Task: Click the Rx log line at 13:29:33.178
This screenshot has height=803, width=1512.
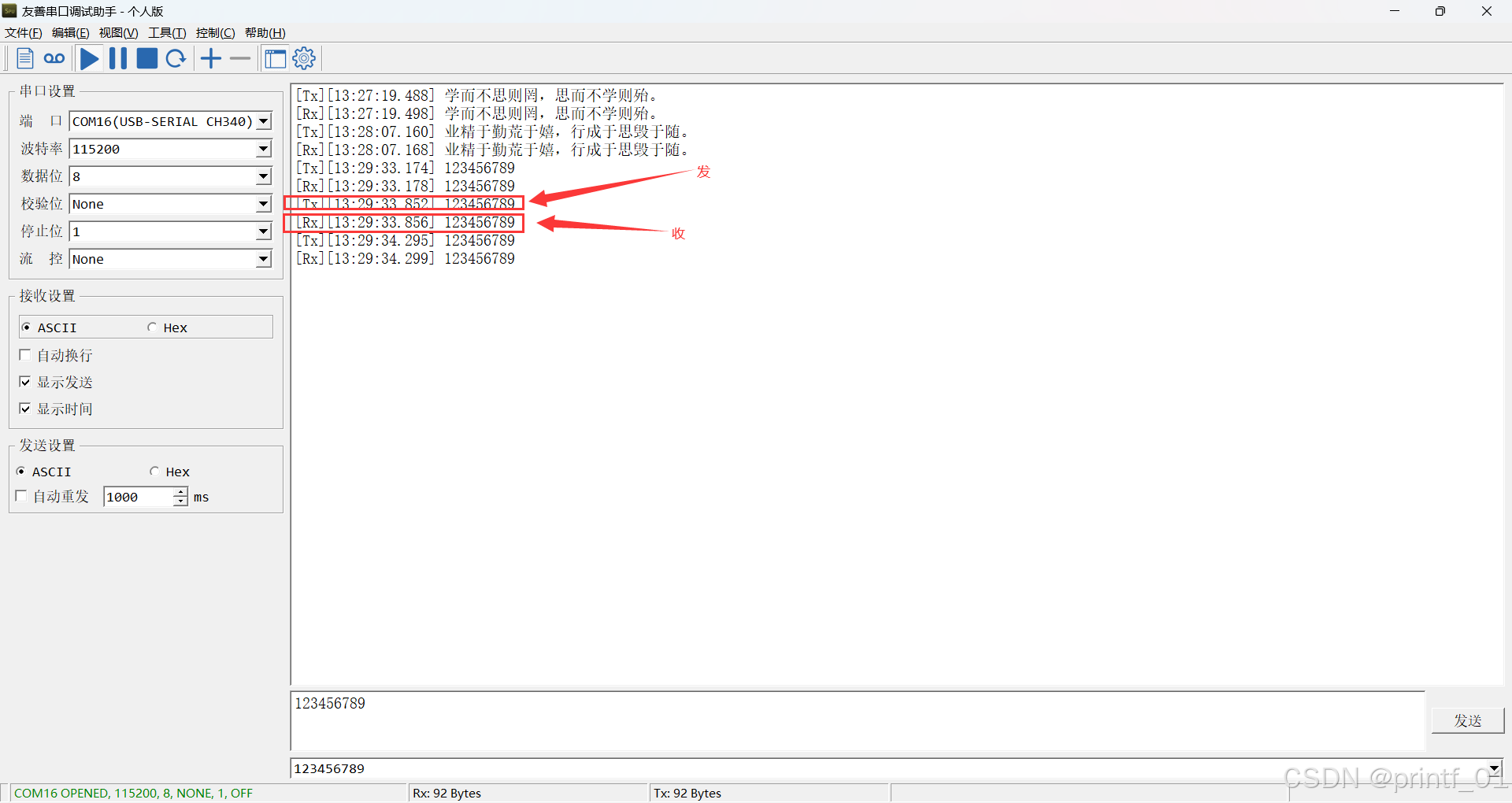Action: coord(406,186)
